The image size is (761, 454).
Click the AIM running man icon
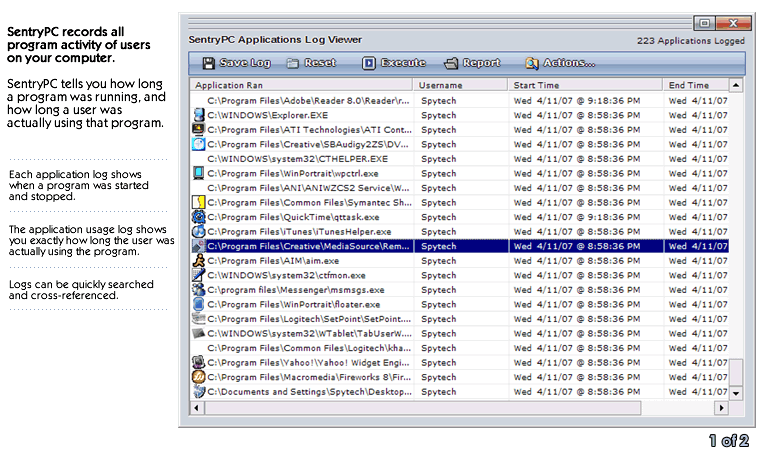199,261
